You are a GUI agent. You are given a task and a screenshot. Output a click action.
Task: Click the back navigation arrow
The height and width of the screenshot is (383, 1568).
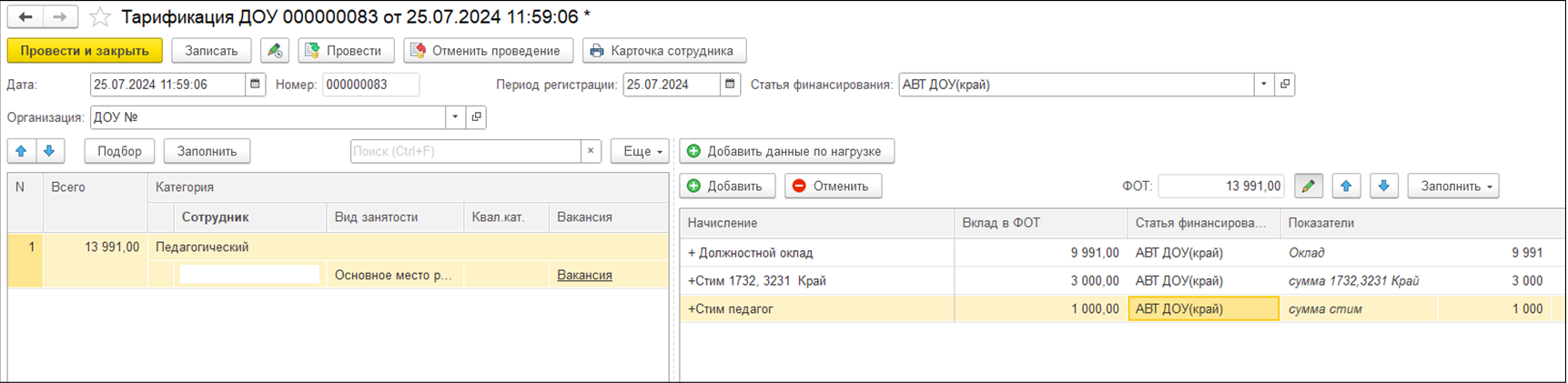point(25,17)
